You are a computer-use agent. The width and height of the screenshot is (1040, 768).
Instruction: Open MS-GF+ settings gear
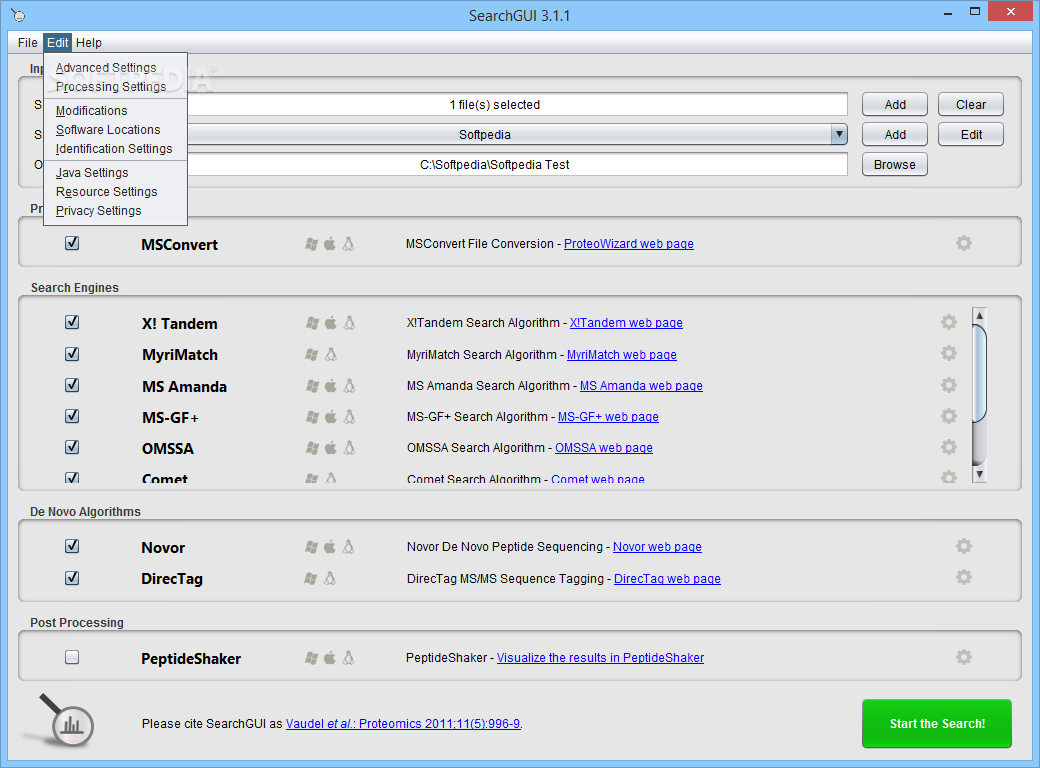click(949, 416)
